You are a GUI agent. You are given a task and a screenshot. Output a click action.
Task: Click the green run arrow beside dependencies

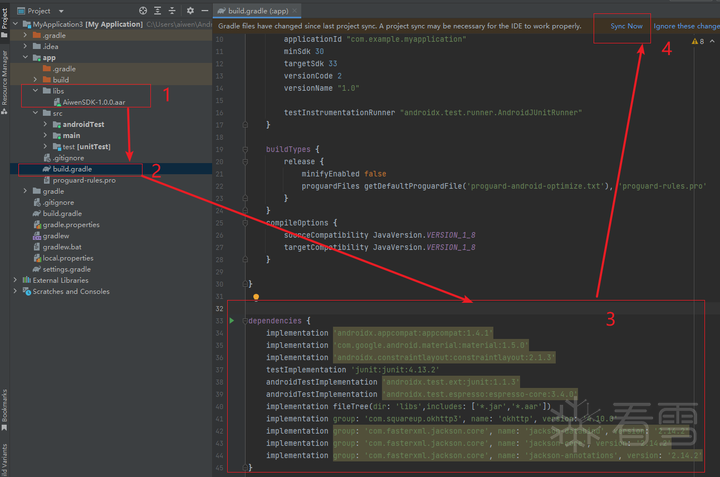pos(232,320)
